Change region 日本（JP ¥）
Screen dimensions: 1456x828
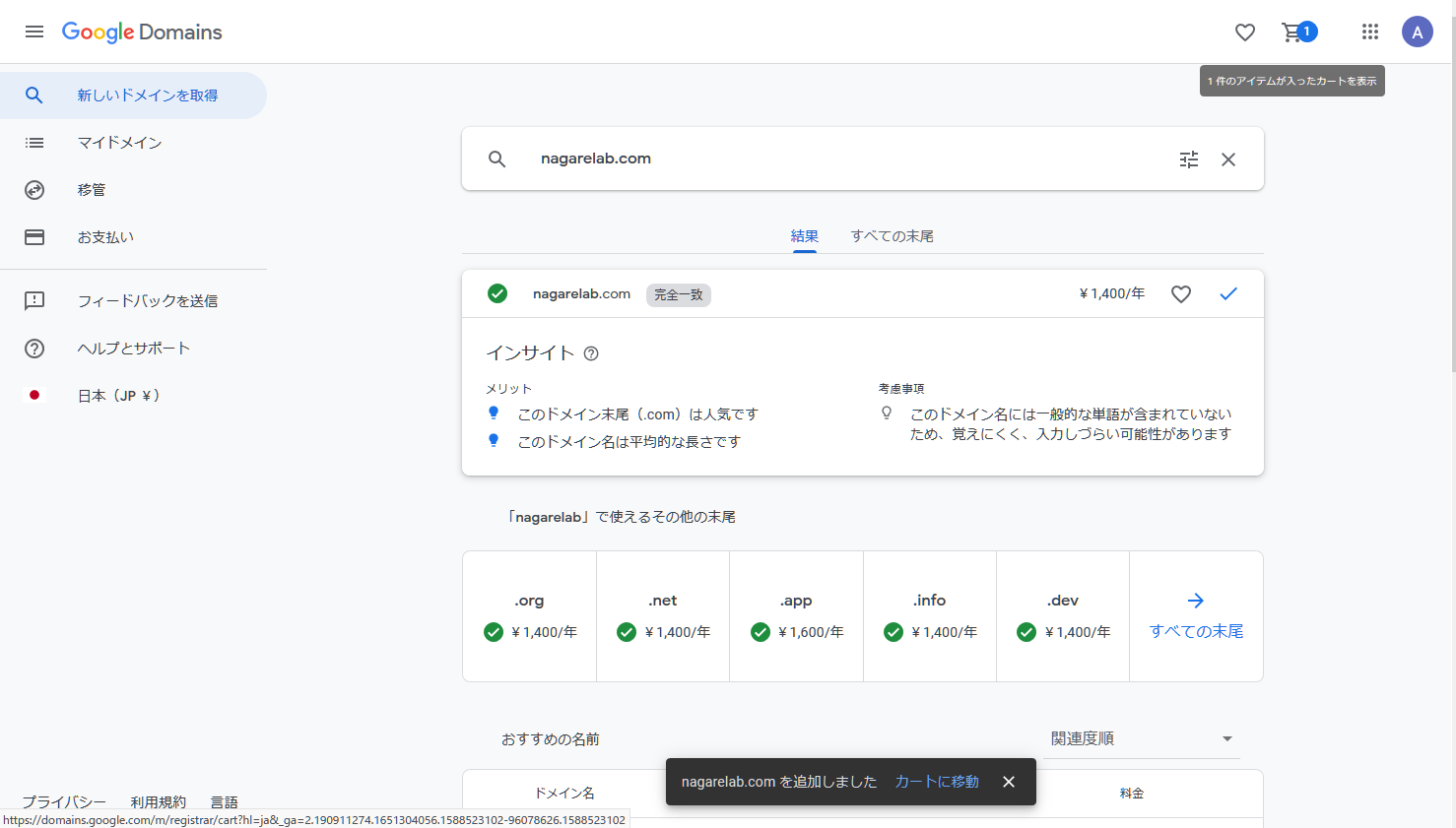pyautogui.click(x=133, y=396)
